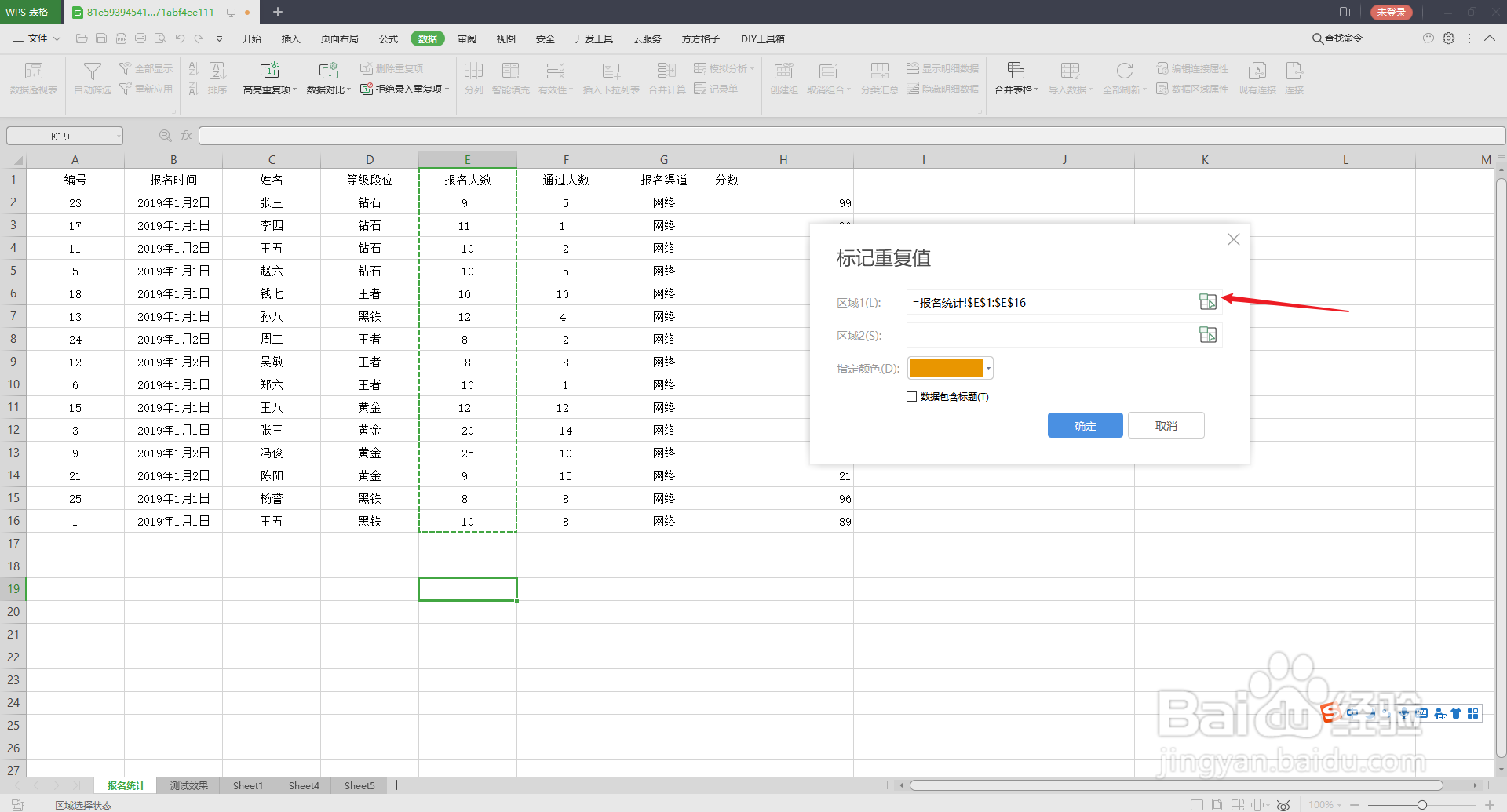Click the 排序 sort icon
This screenshot has height=812, width=1507.
[217, 71]
